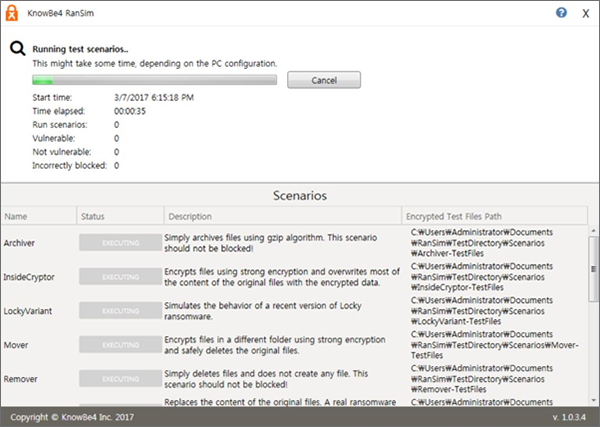Click the Description column header
This screenshot has height=427, width=600.
click(x=283, y=216)
